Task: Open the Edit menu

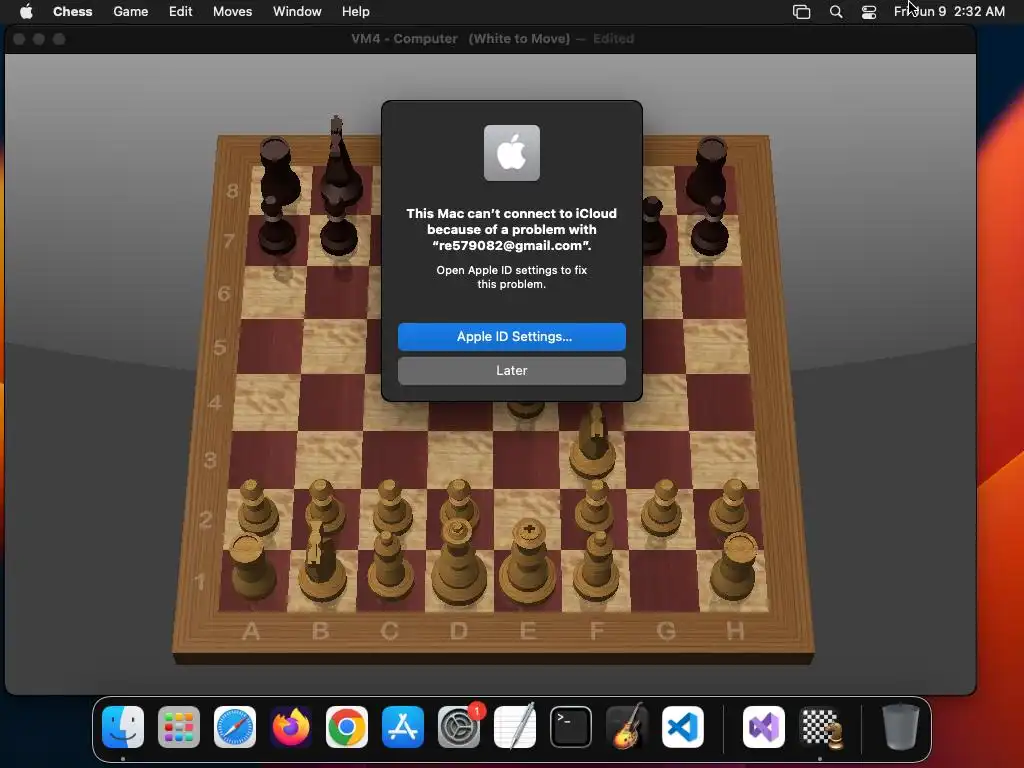Action: tap(180, 11)
